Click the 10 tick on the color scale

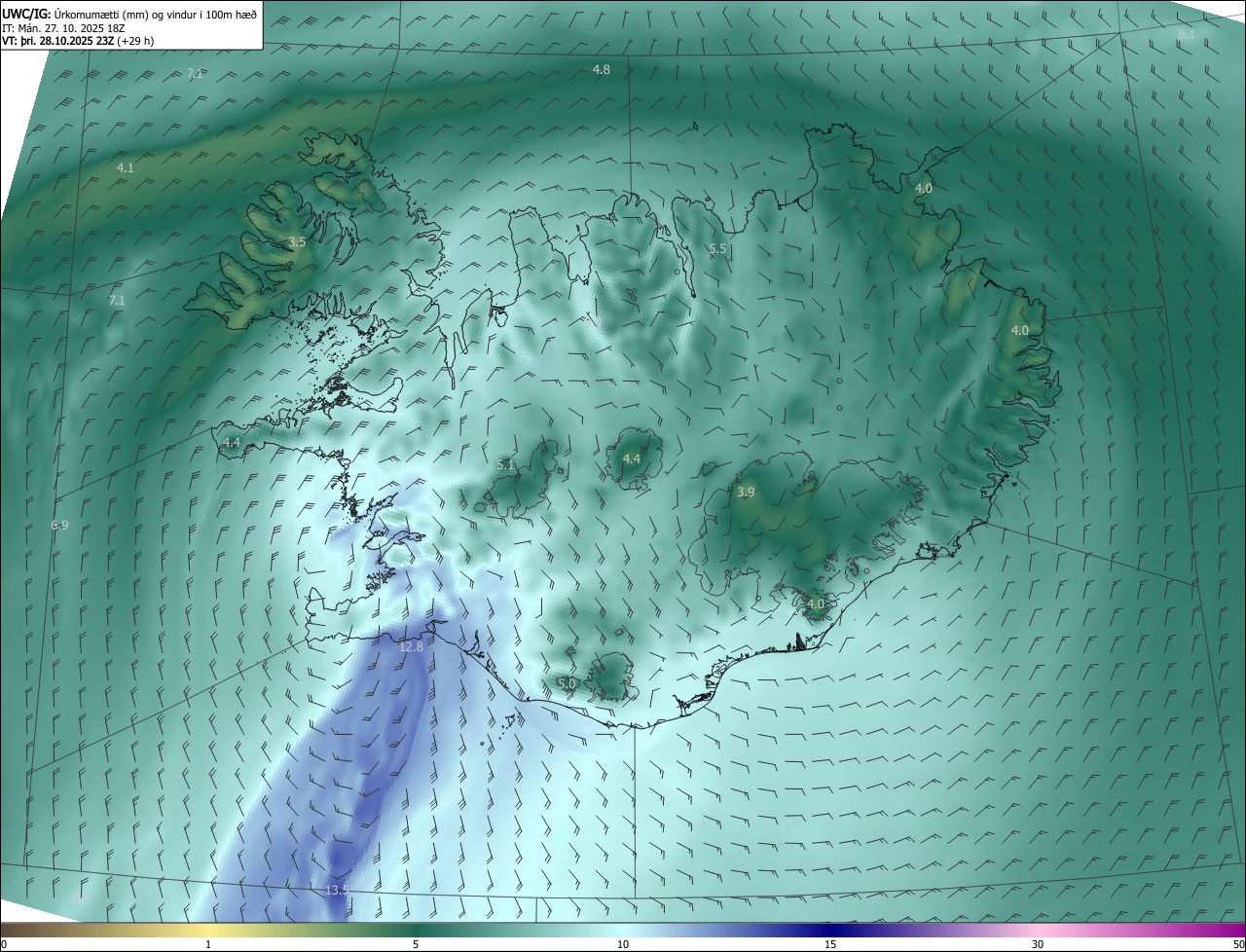point(623,945)
